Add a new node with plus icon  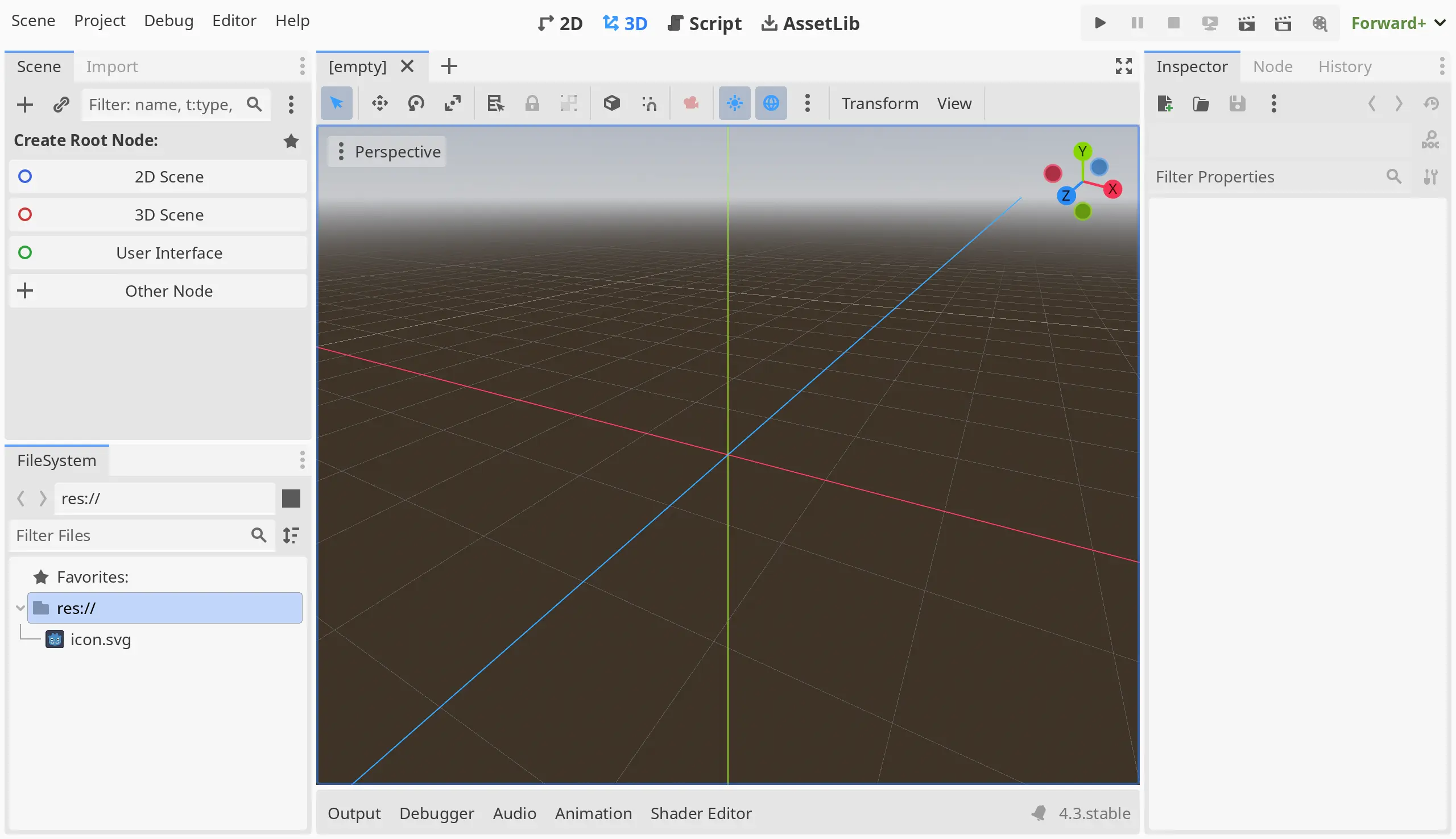25,104
